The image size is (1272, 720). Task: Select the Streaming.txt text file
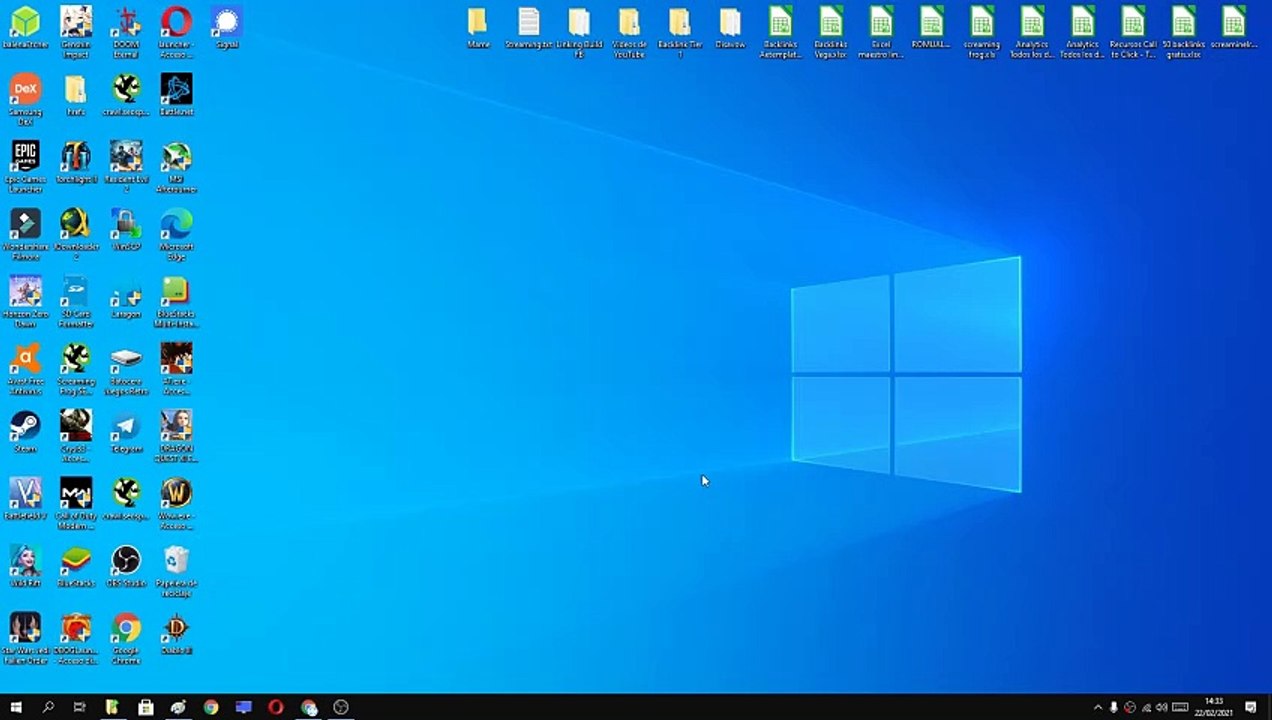(529, 27)
